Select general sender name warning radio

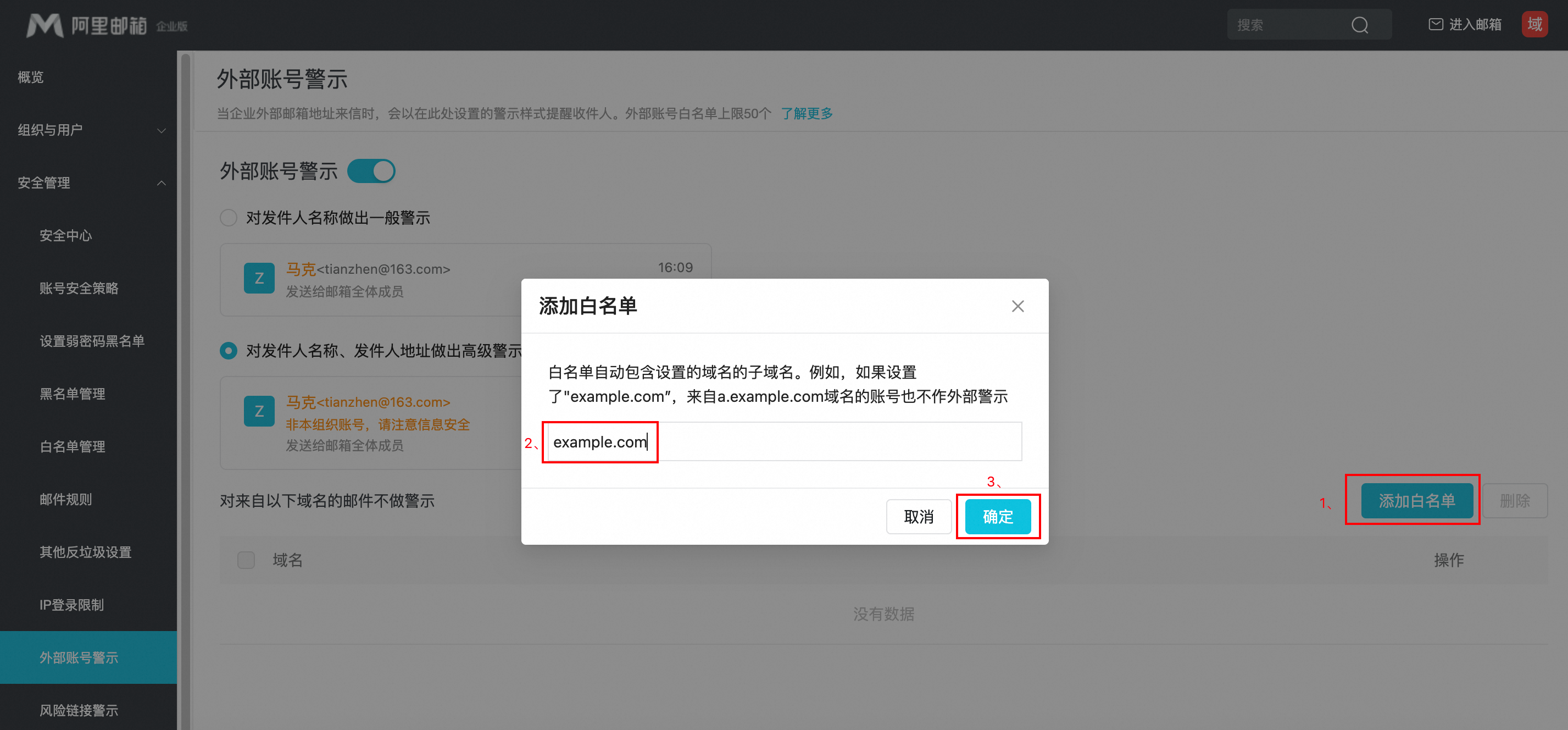229,217
